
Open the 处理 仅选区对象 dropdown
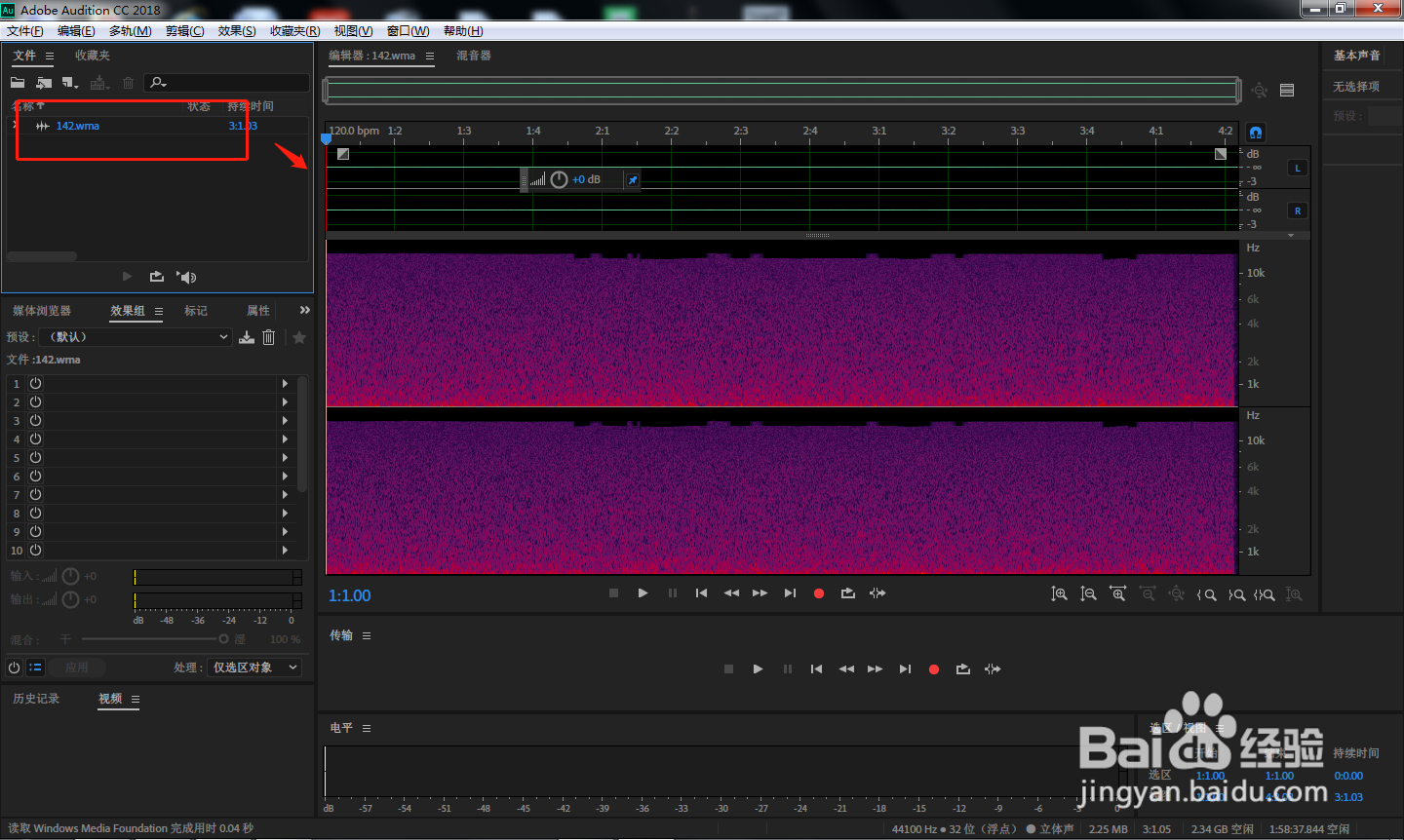coord(254,668)
